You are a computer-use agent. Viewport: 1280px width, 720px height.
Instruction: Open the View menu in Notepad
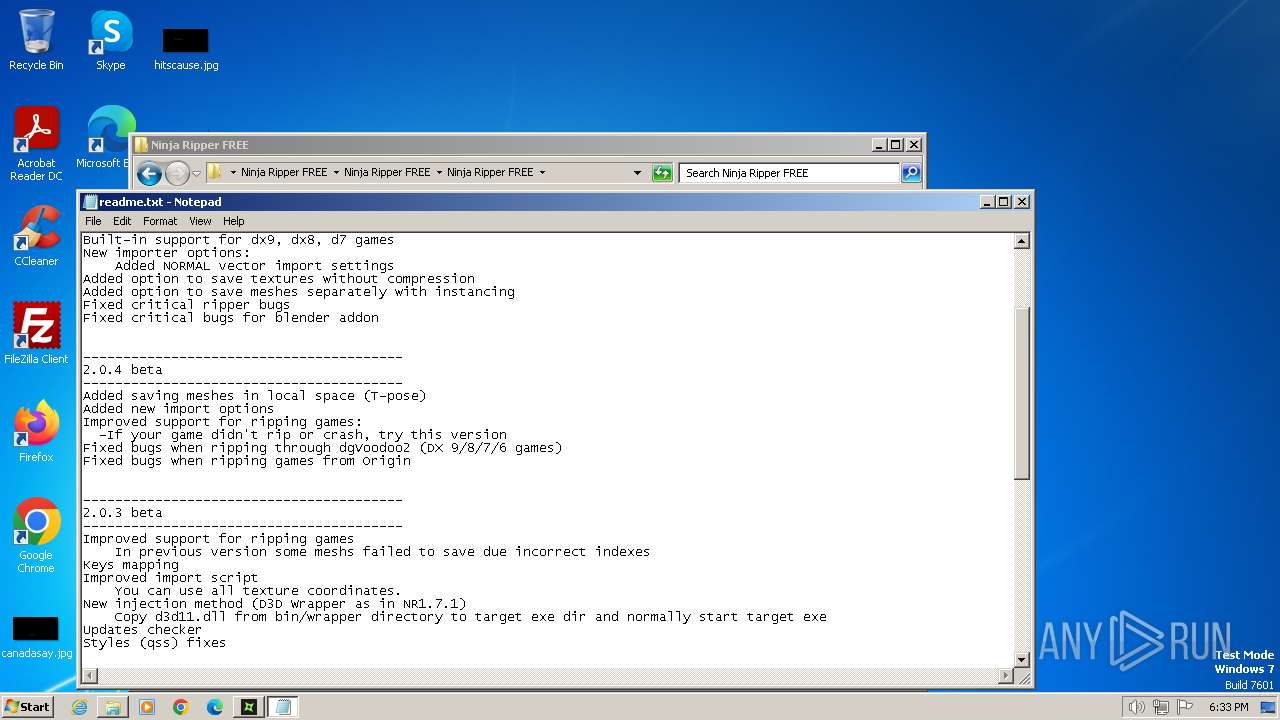point(200,221)
